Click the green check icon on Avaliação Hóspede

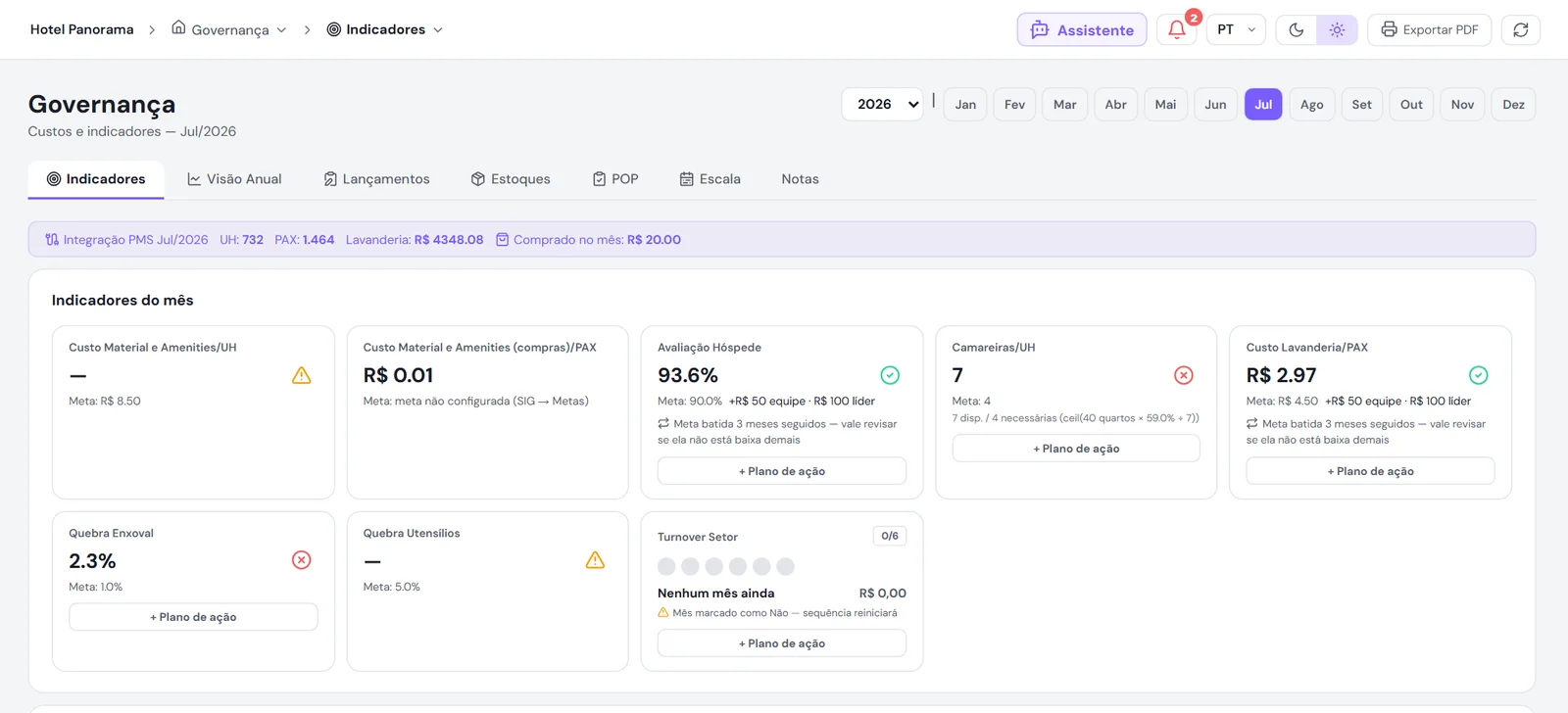pyautogui.click(x=890, y=375)
